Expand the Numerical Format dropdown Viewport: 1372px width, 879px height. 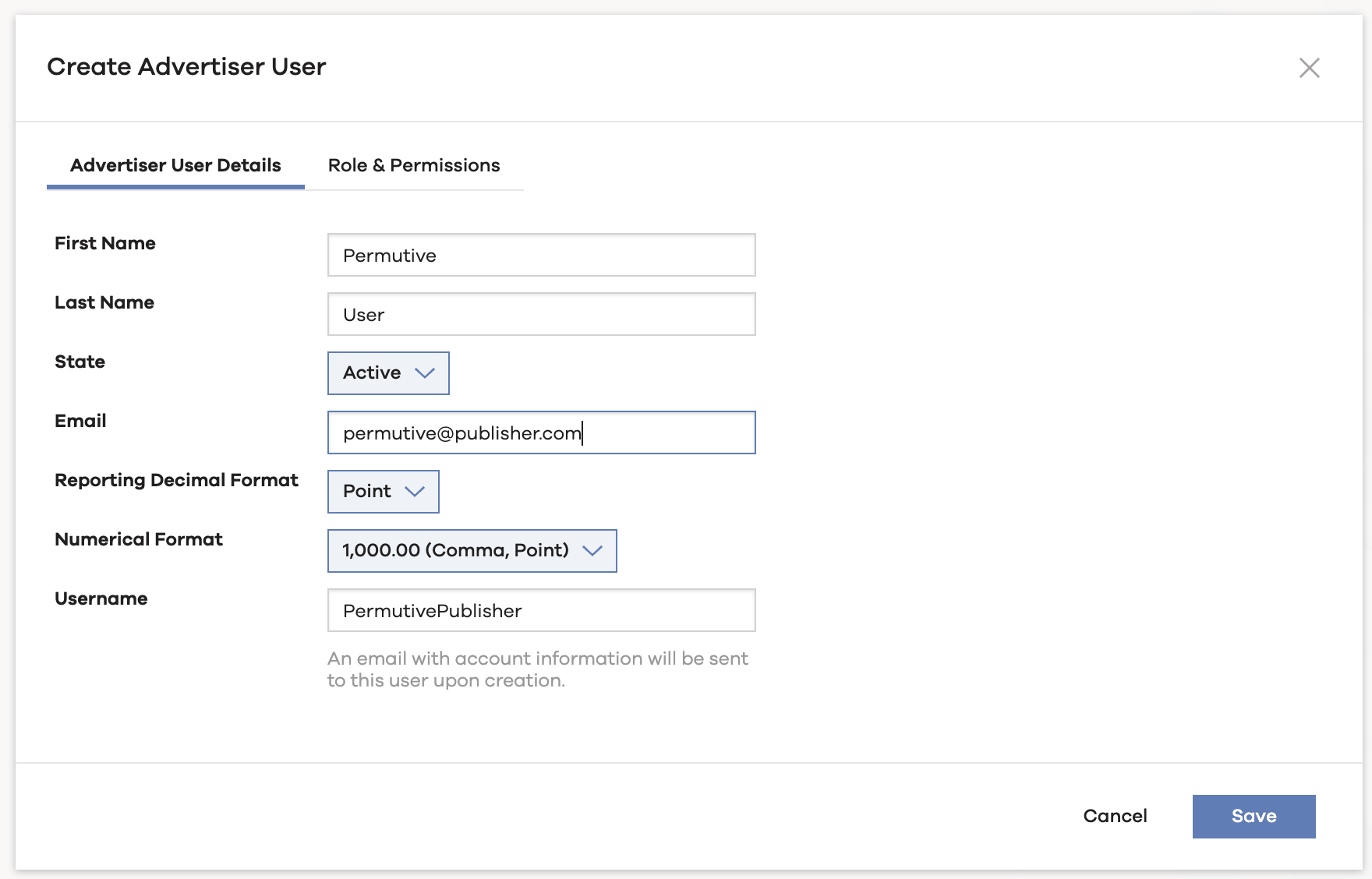[472, 551]
